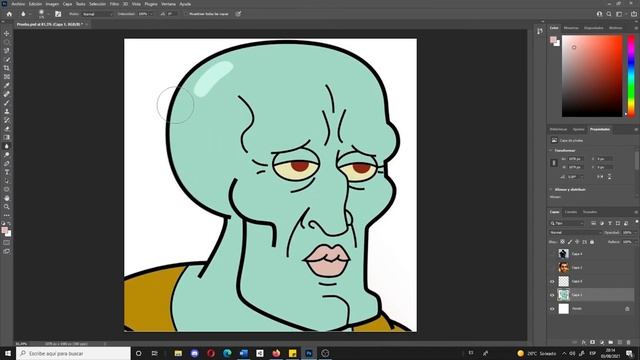Select the Crop tool
The width and height of the screenshot is (640, 360).
pyautogui.click(x=7, y=68)
